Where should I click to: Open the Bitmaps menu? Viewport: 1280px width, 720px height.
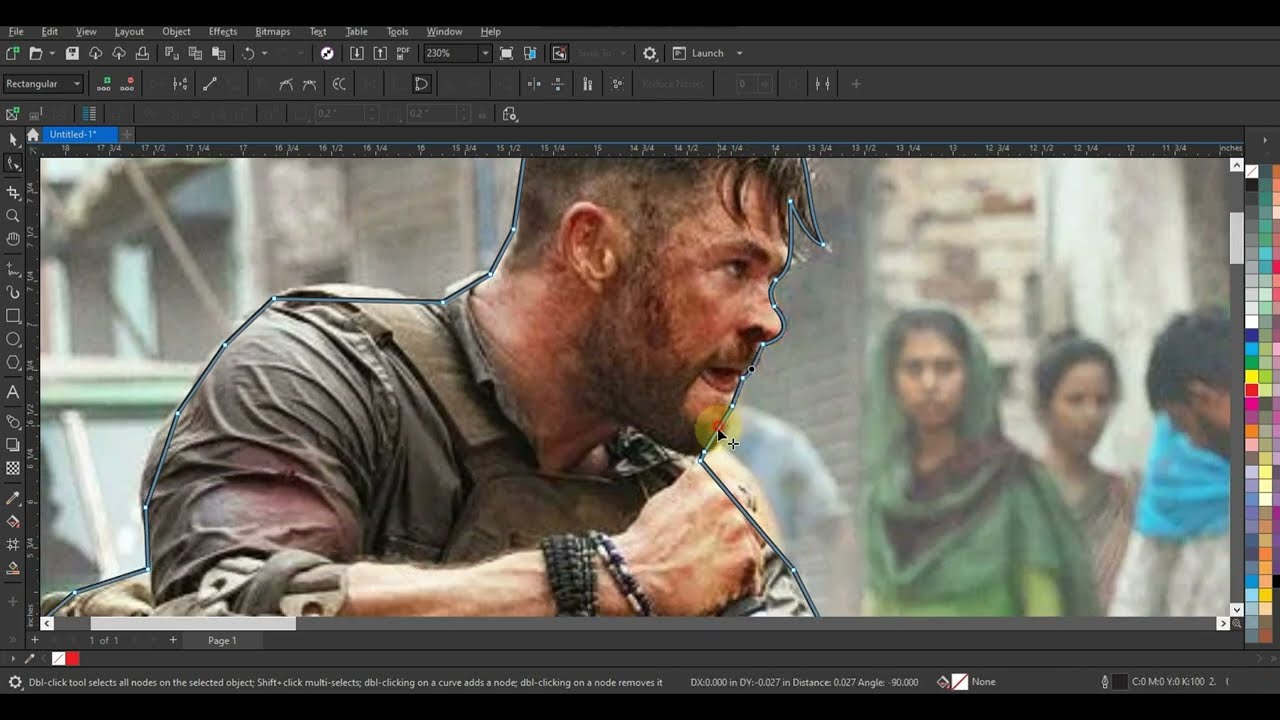tap(273, 31)
